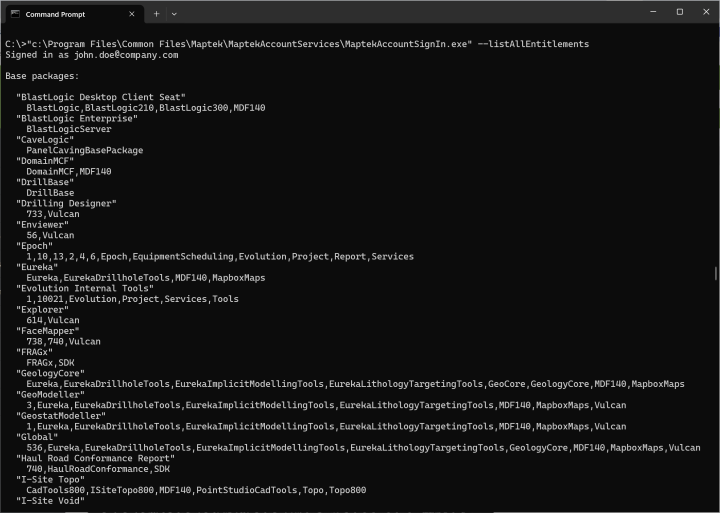Viewport: 720px width, 513px height.
Task: Click the --listAllEntitlements argument text
Action: click(533, 44)
